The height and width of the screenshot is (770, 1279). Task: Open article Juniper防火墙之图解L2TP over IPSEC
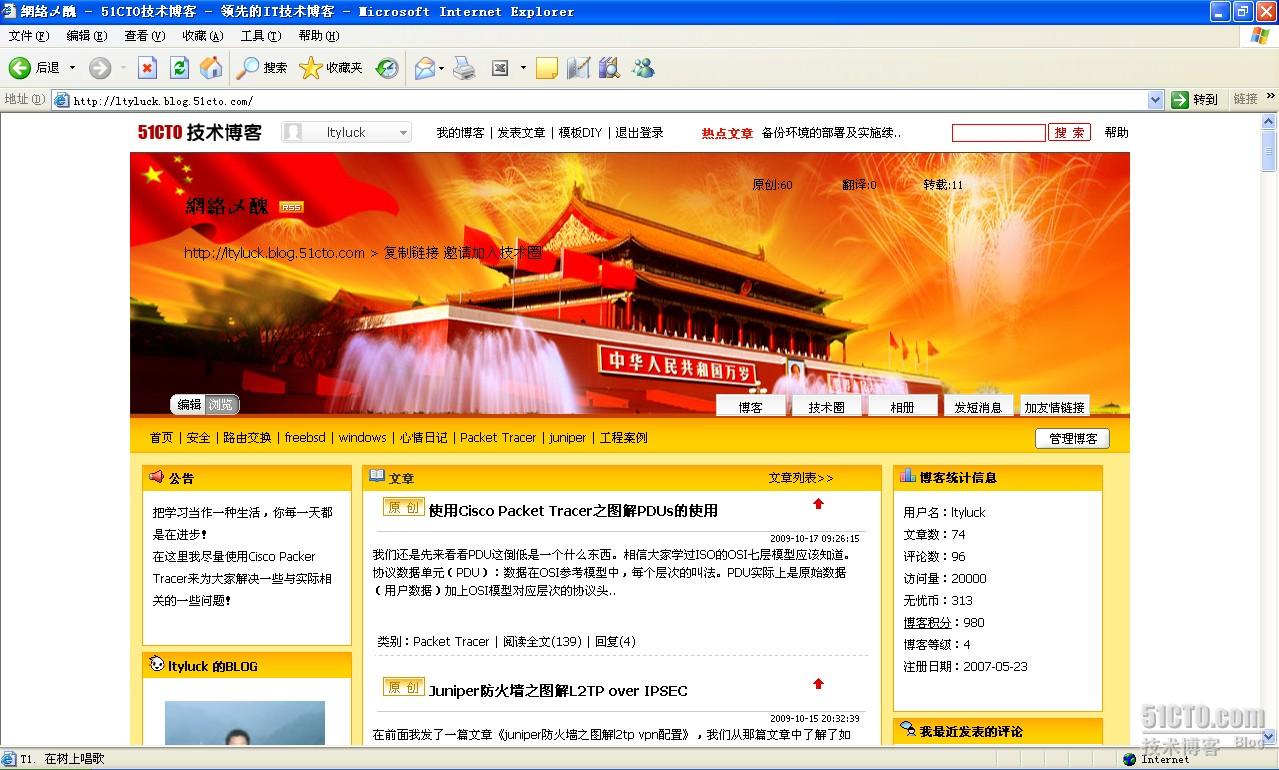[x=558, y=691]
